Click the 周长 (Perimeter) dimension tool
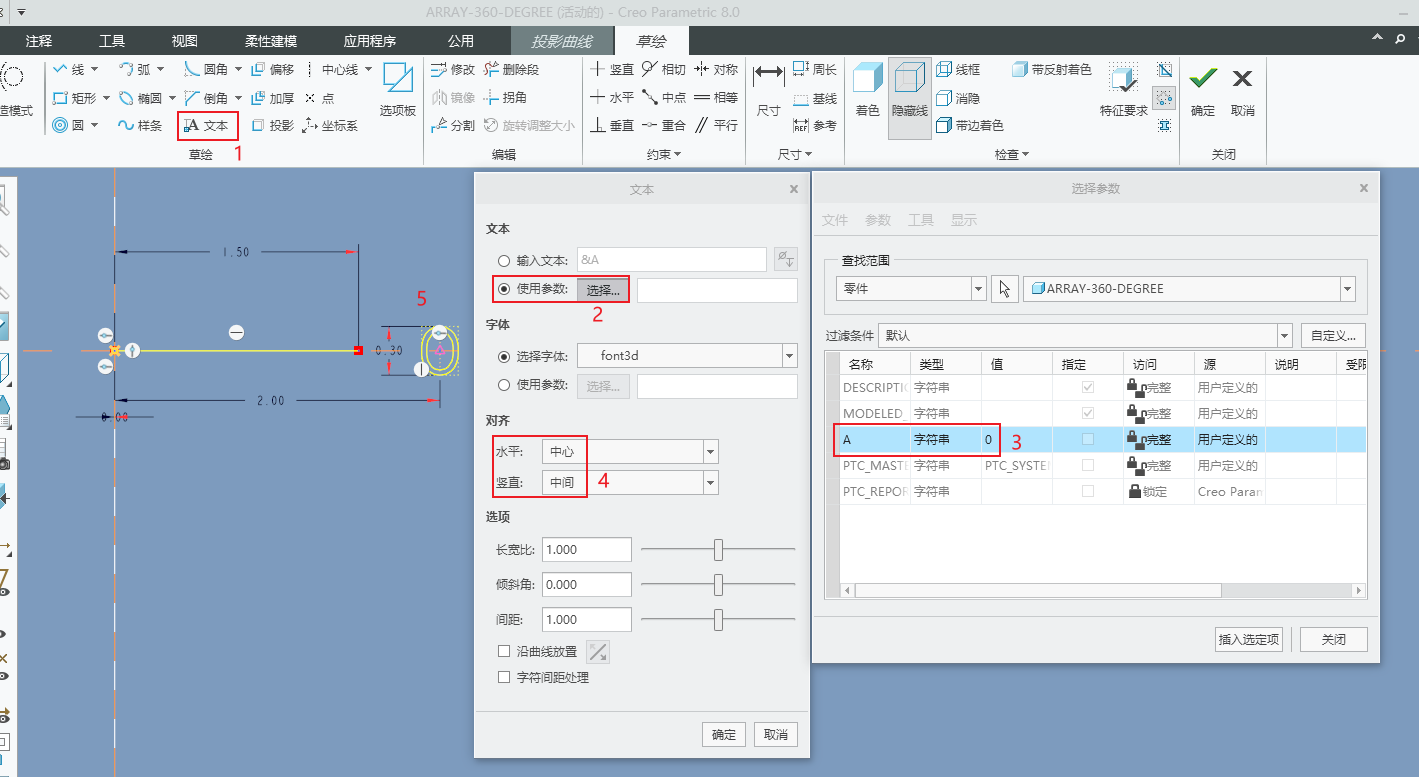1419x777 pixels. [814, 70]
